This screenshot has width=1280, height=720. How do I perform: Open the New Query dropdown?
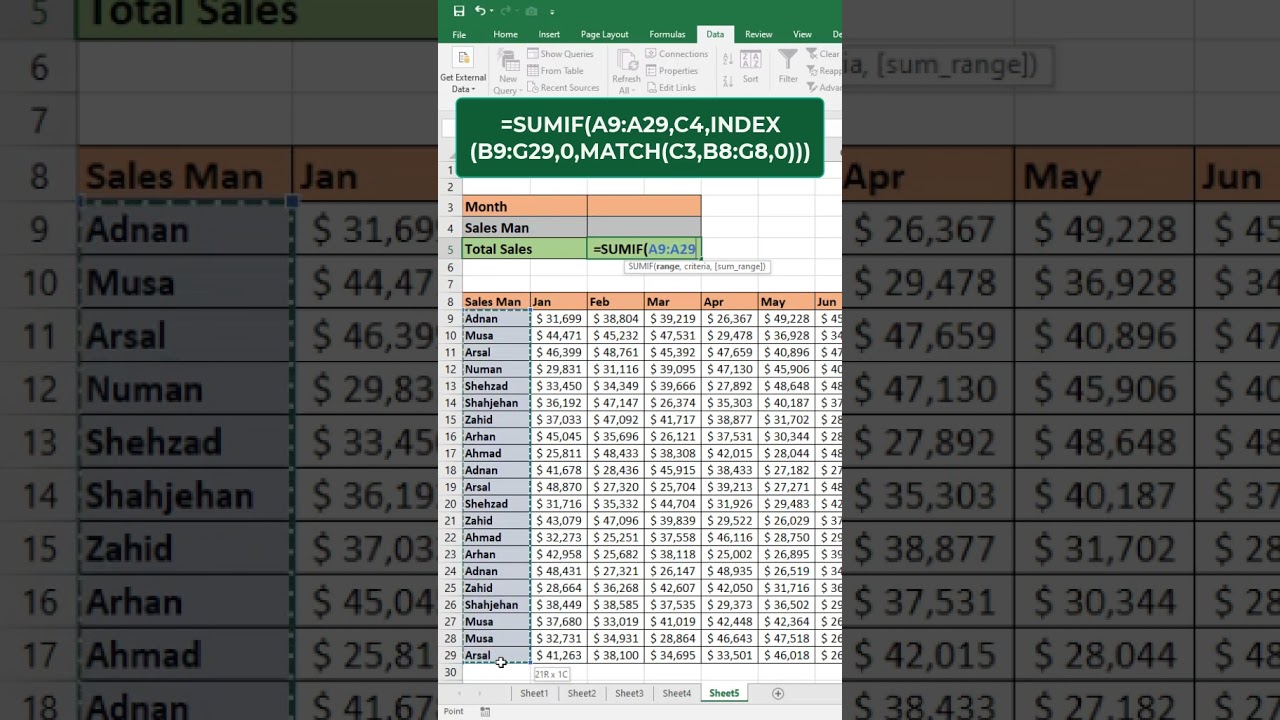point(508,73)
